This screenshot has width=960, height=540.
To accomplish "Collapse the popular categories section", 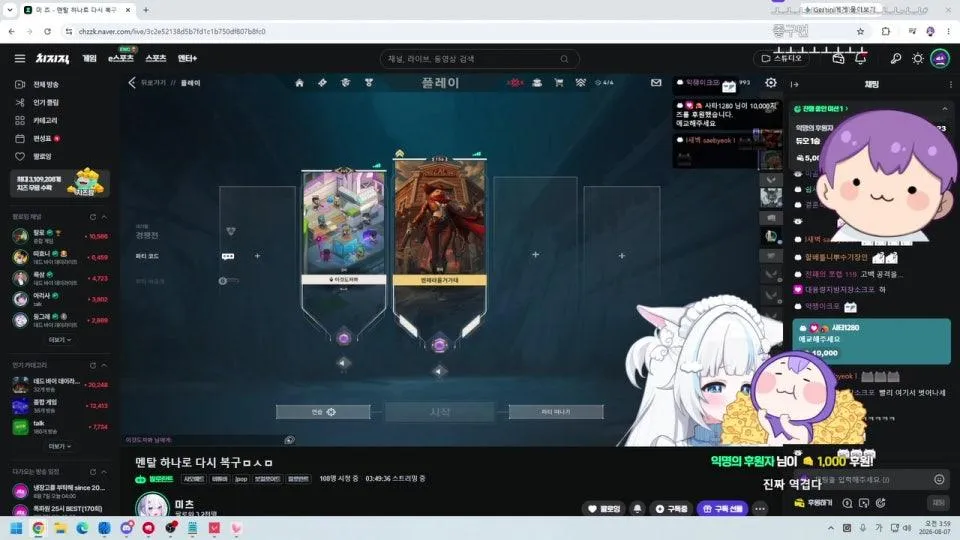I will tap(104, 366).
